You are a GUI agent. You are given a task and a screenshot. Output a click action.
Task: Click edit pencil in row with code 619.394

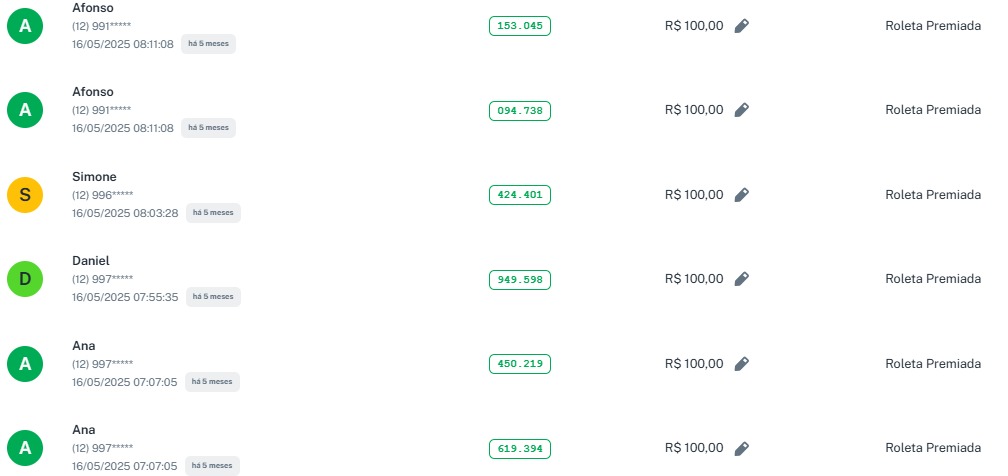(x=741, y=448)
